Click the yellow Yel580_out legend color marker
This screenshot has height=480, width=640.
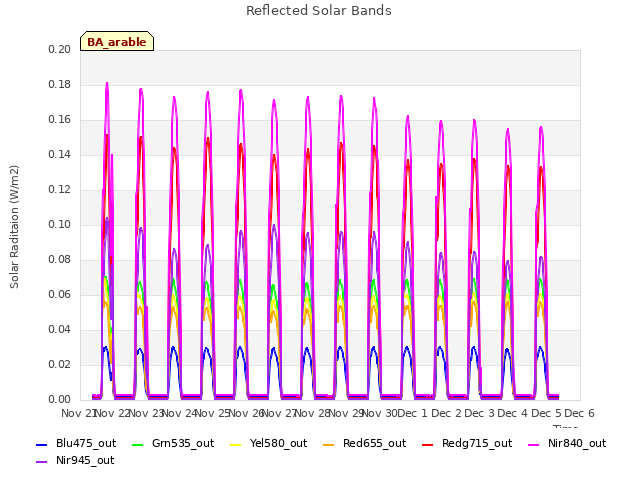(236, 444)
